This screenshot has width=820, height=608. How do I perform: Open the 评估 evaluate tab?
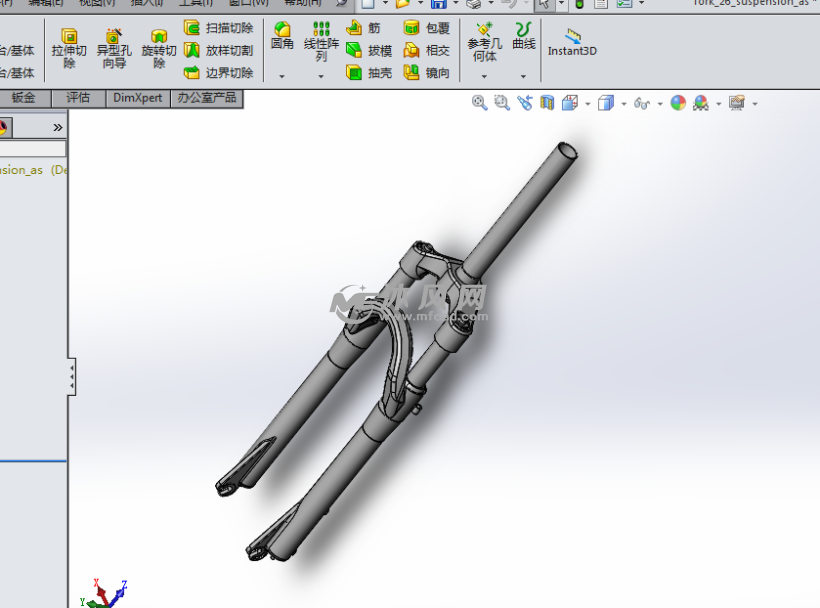78,98
